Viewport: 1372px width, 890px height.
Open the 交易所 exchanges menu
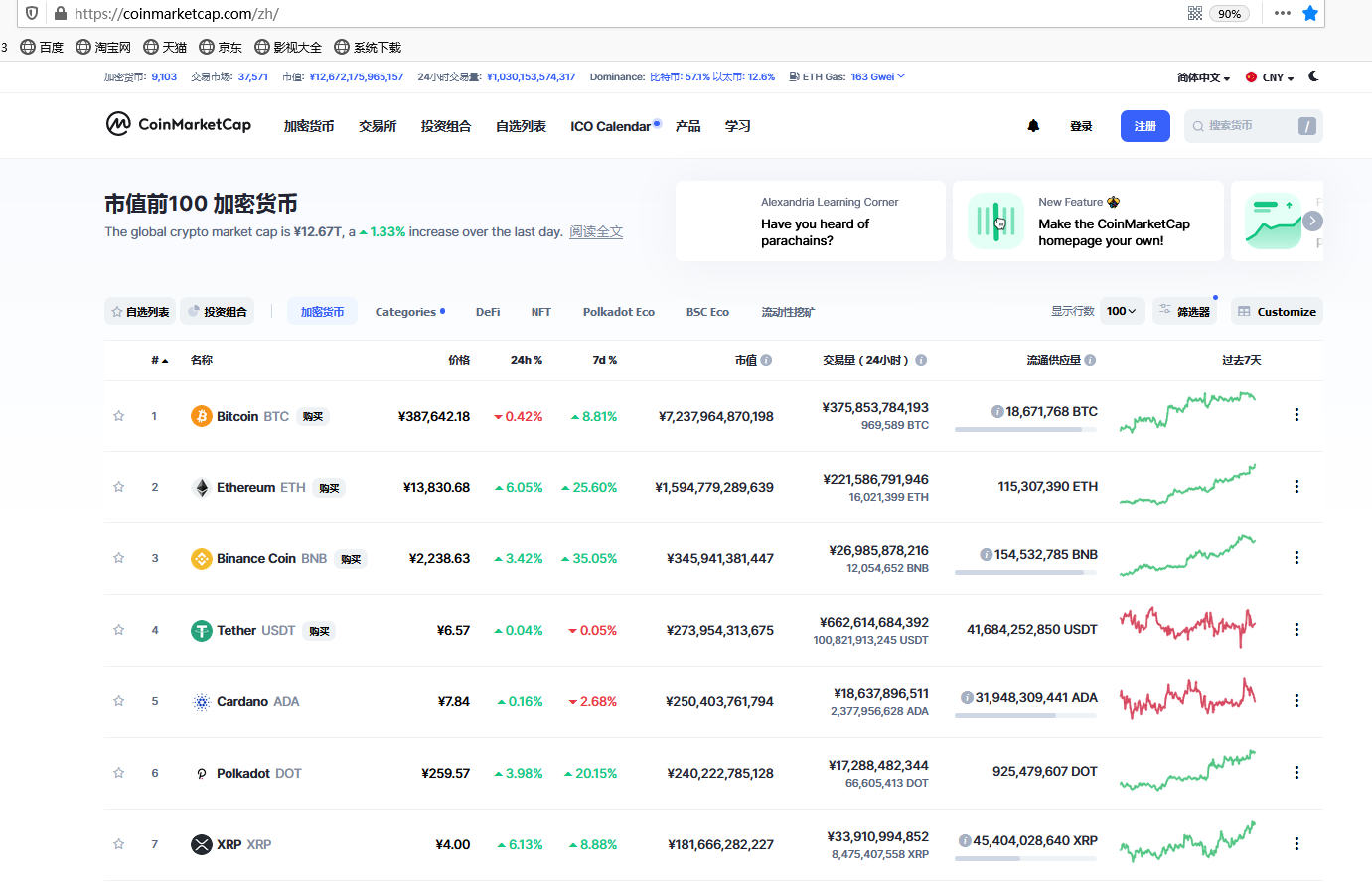pyautogui.click(x=378, y=126)
